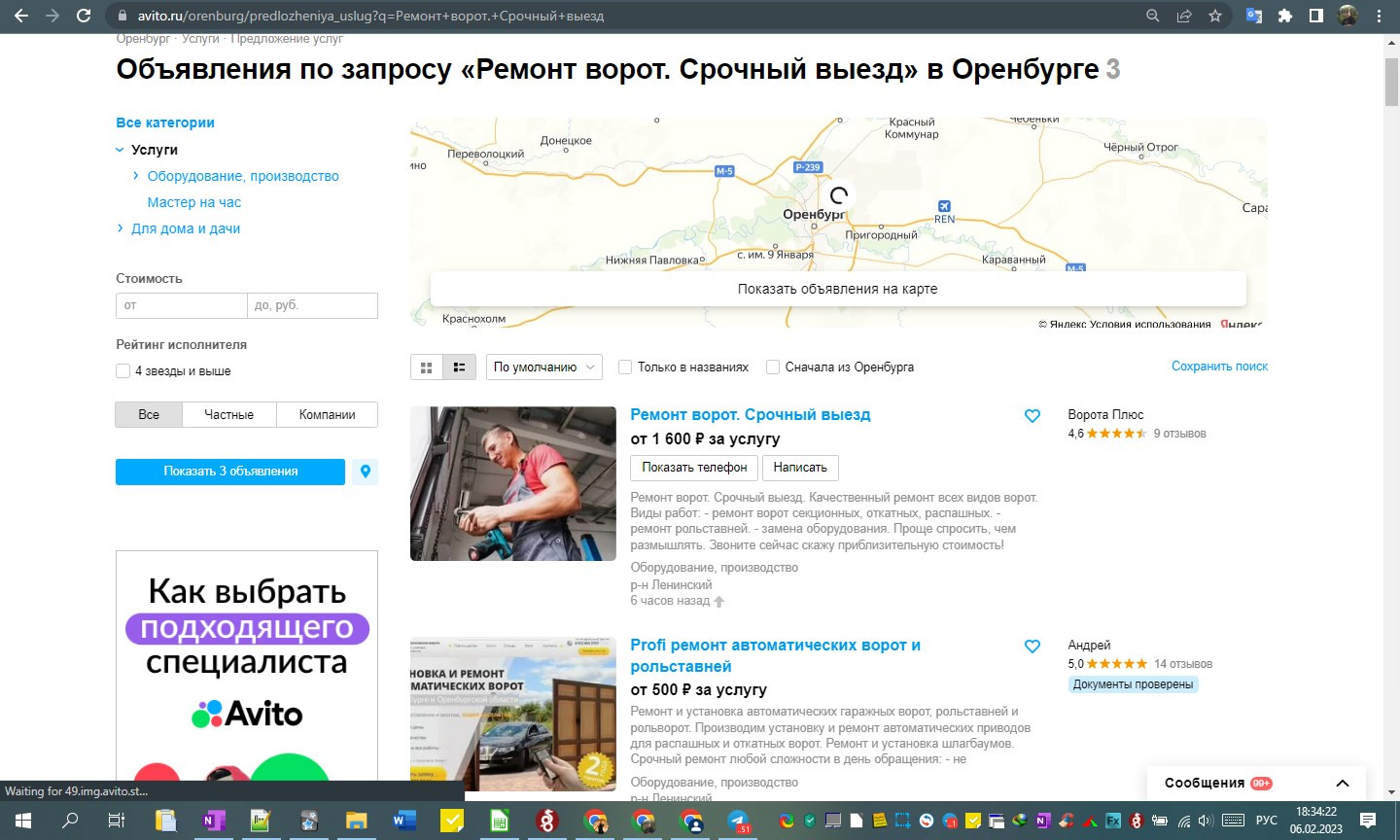Viewport: 1400px width, 840px height.
Task: Open Chrome three-dot menu
Action: coord(1379,16)
